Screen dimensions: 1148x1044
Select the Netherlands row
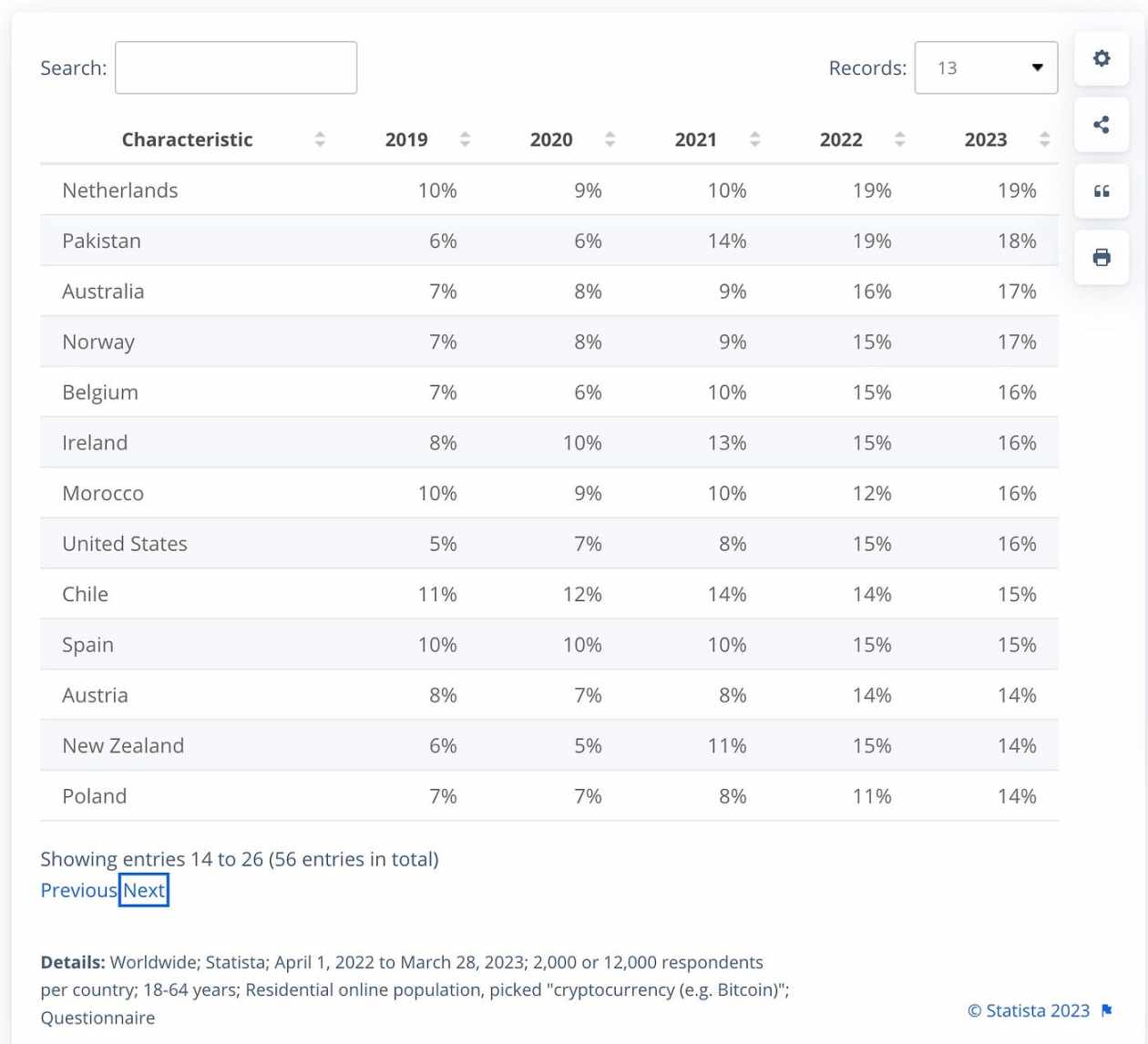(120, 190)
